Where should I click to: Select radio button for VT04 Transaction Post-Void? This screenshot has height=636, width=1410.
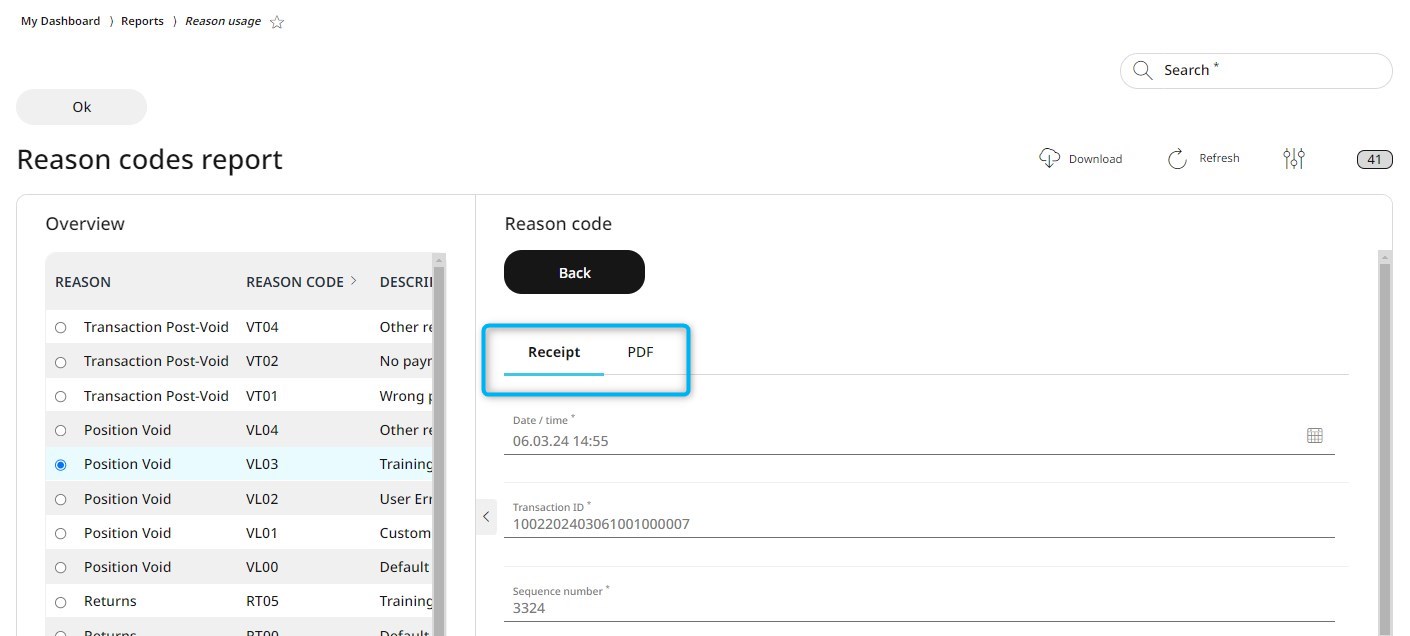point(61,327)
